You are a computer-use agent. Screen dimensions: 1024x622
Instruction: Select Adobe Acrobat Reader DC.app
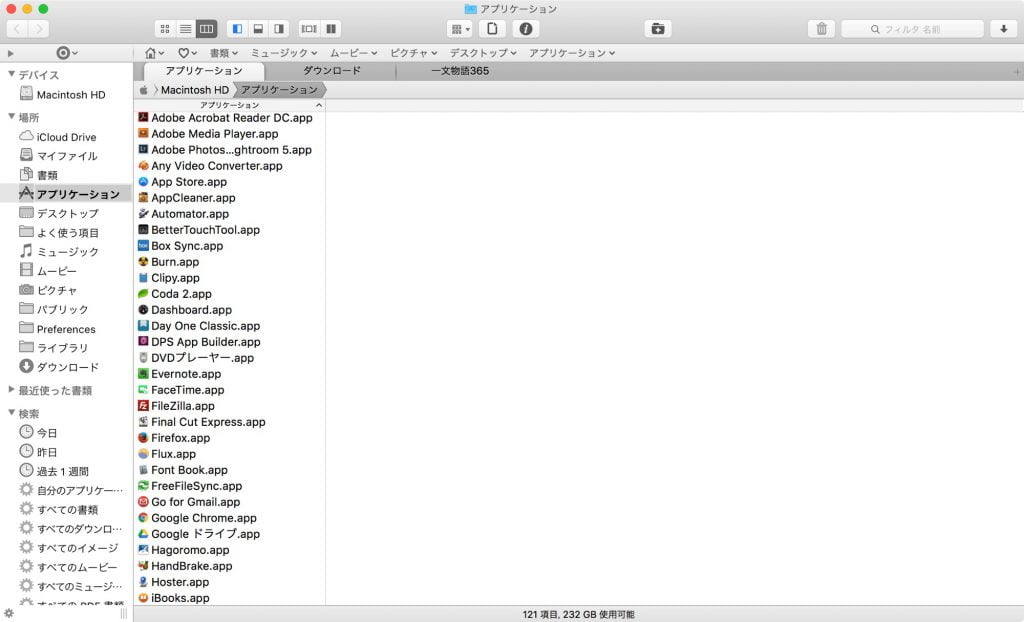click(x=229, y=118)
